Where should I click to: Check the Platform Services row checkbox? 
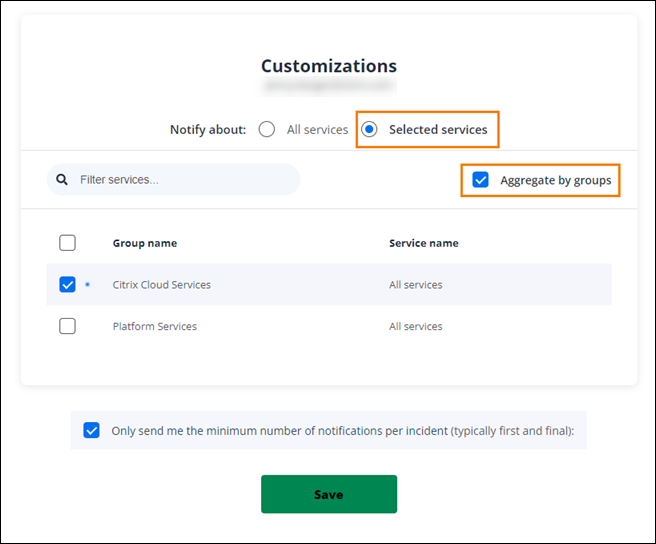click(x=67, y=326)
